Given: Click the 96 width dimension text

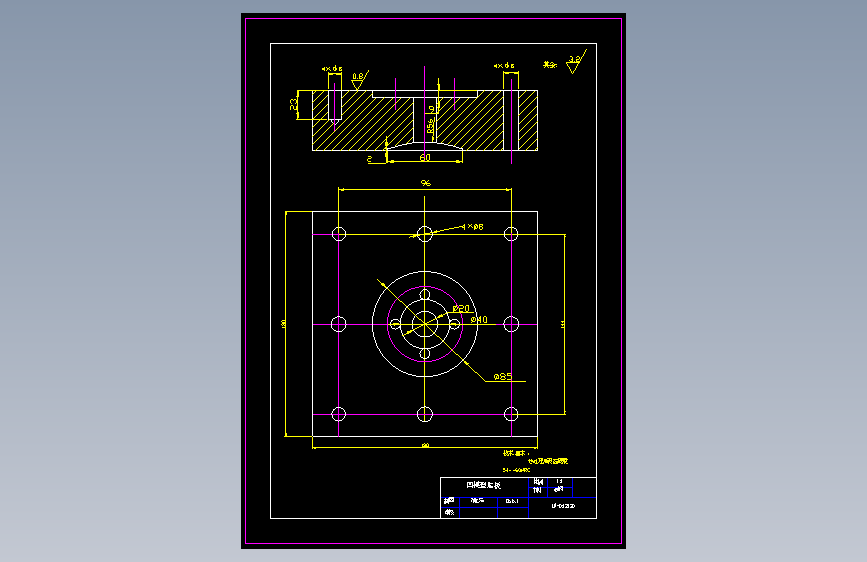Looking at the screenshot, I should pos(425,183).
